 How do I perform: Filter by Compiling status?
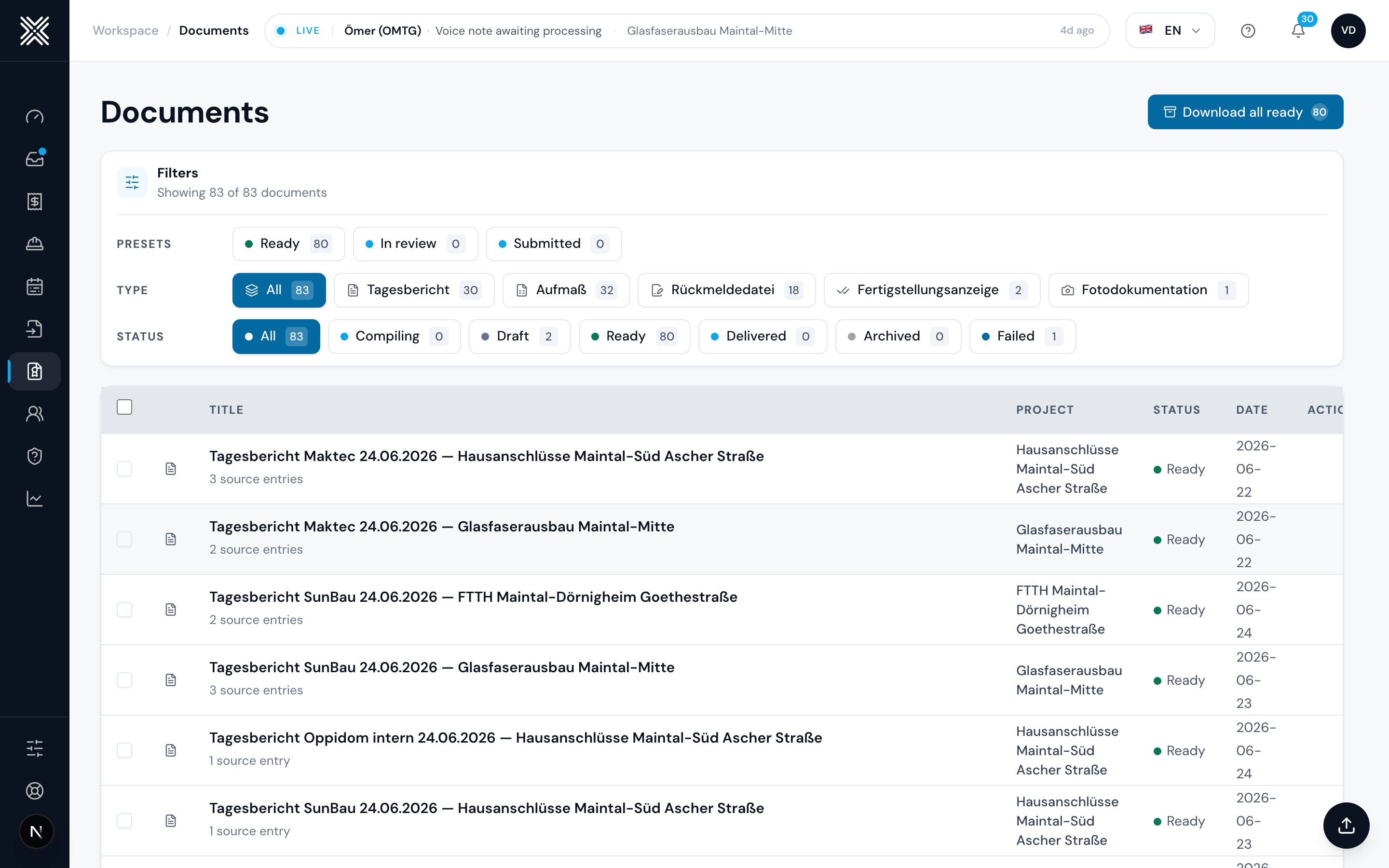pyautogui.click(x=395, y=337)
